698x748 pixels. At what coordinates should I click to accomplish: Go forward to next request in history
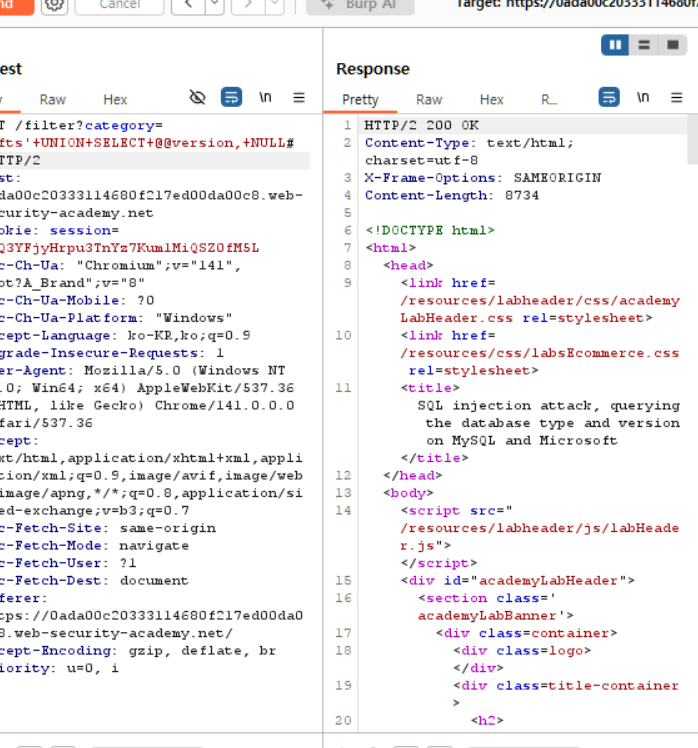coord(248,5)
